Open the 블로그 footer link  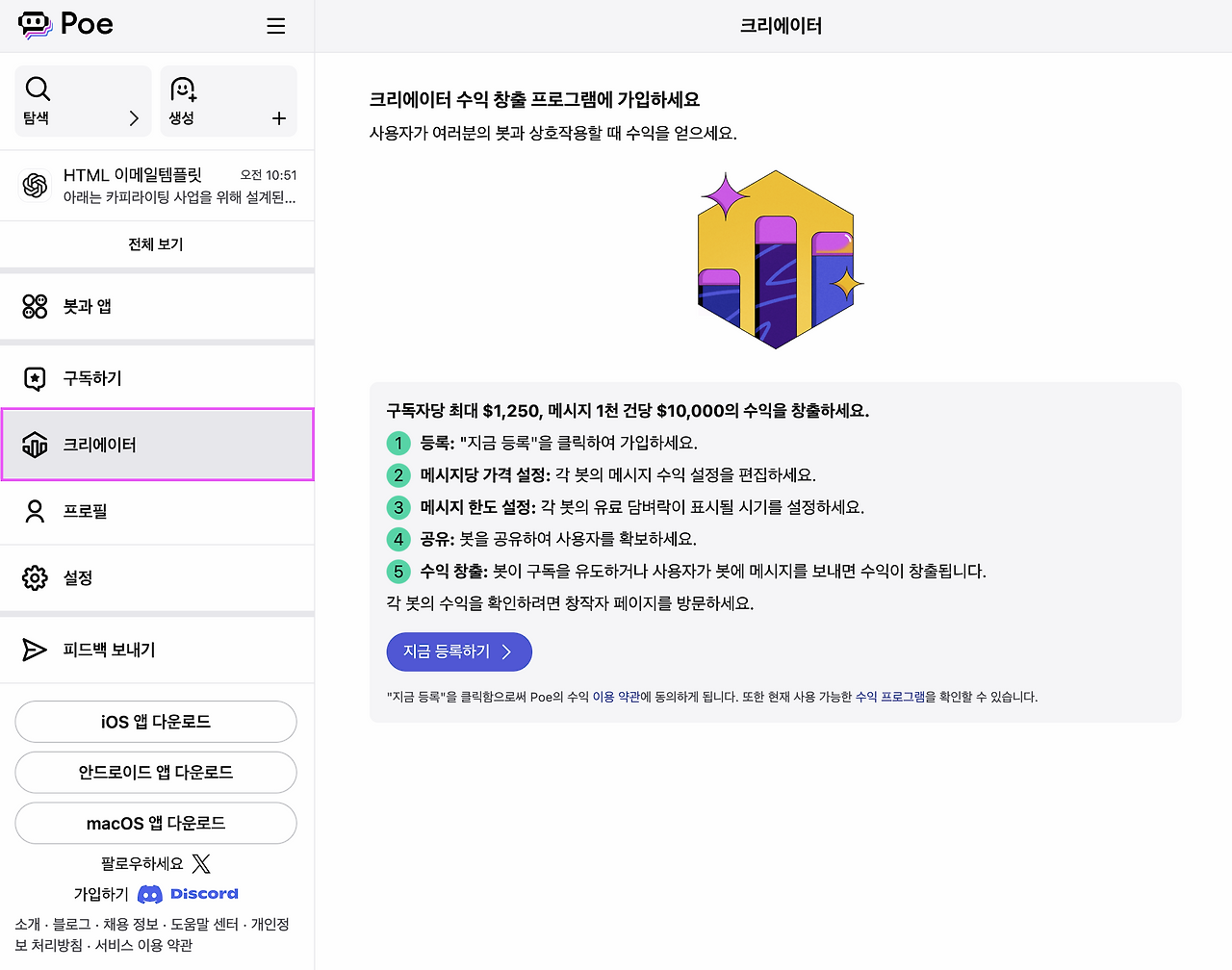pyautogui.click(x=72, y=924)
